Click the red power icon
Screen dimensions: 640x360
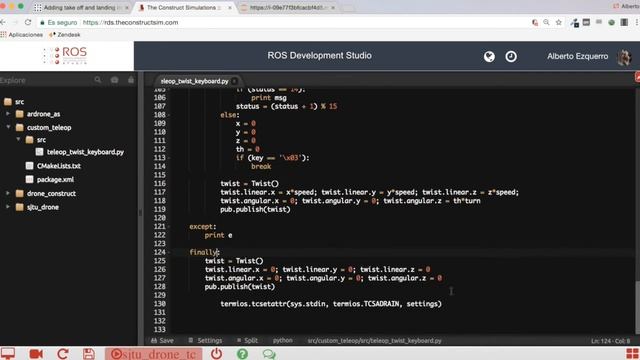(x=216, y=354)
